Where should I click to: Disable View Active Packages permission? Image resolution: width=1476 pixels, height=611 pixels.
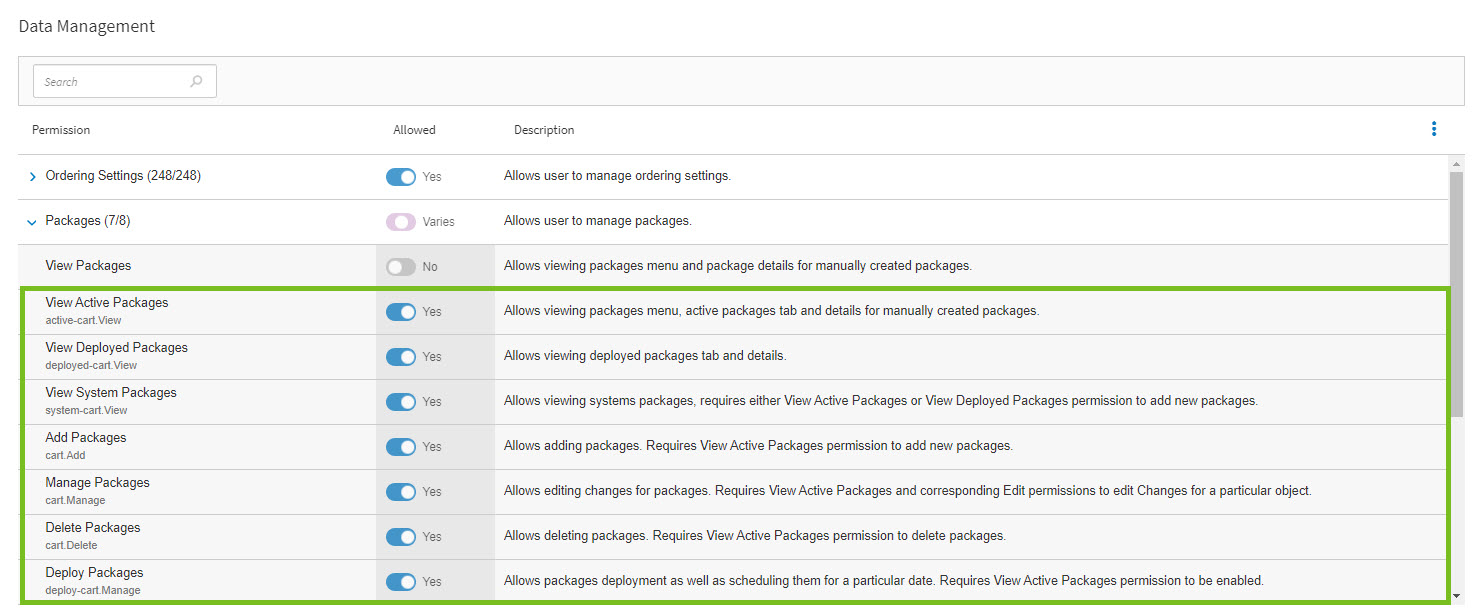401,311
